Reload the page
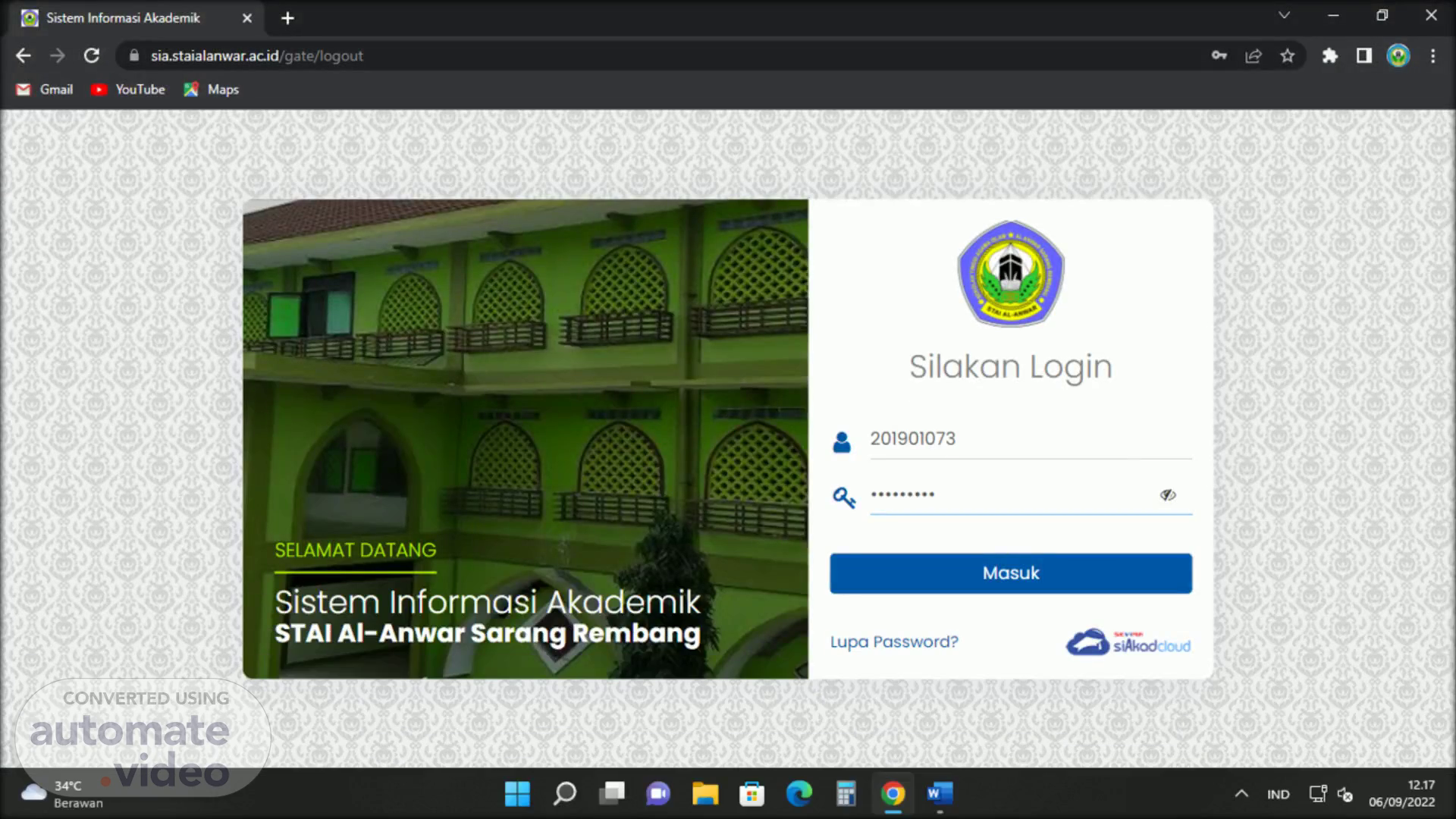Viewport: 1456px width, 819px height. click(x=92, y=56)
